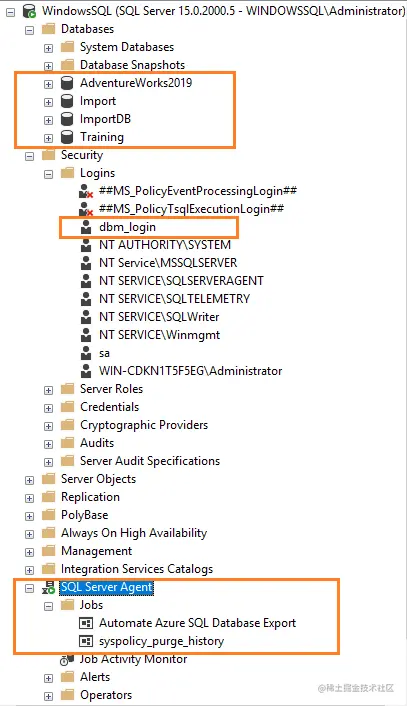Image resolution: width=407 pixels, height=706 pixels.
Task: Click the Always On High Availability folder icon
Action: [48, 533]
